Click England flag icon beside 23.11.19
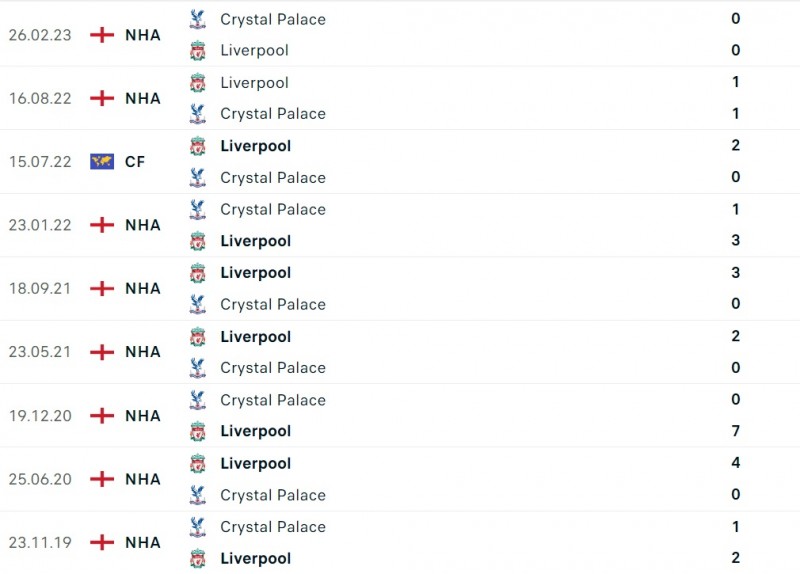Screen dimensions: 800x574 click(x=102, y=542)
